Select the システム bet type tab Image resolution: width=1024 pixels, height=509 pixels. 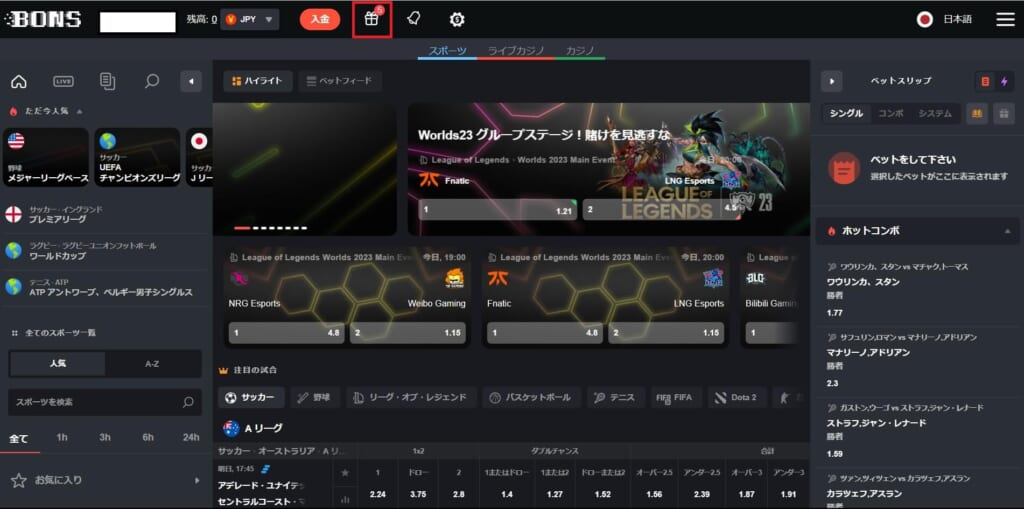935,113
